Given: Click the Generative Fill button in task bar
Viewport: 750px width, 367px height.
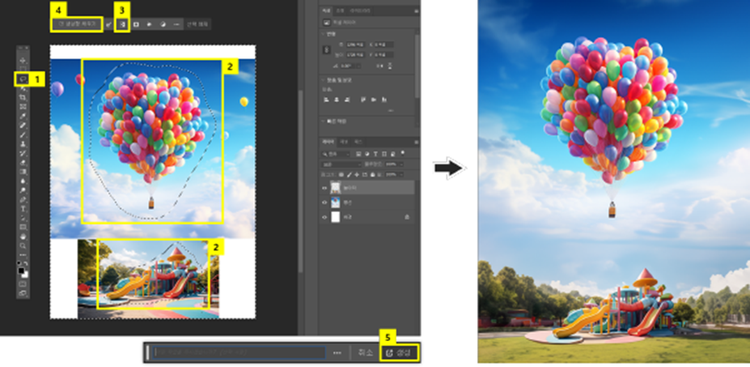Looking at the screenshot, I should 77,23.
